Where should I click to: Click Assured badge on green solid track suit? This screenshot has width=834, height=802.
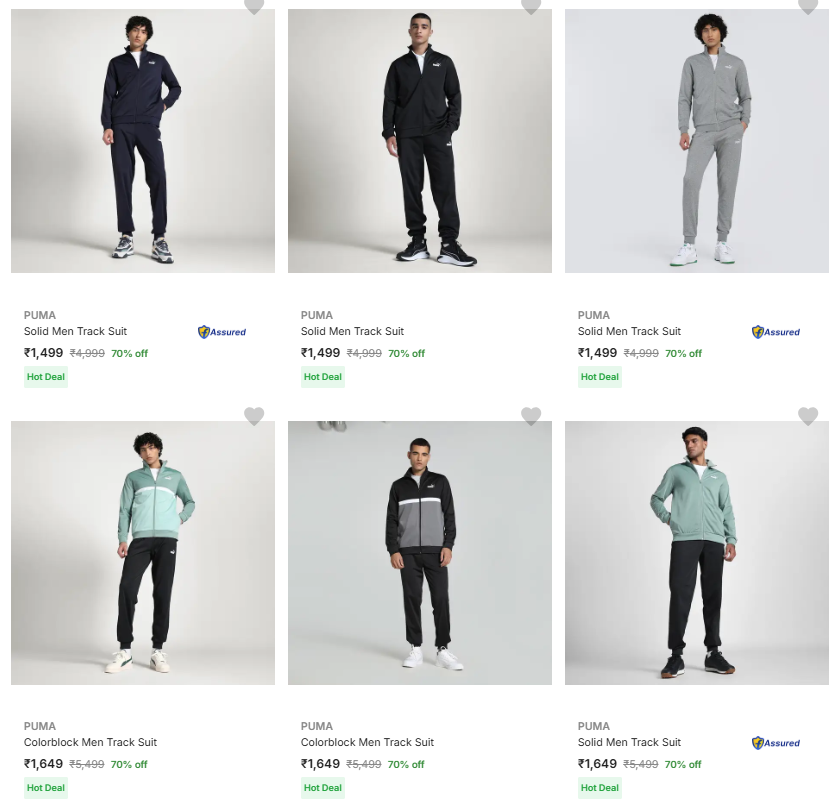point(776,743)
